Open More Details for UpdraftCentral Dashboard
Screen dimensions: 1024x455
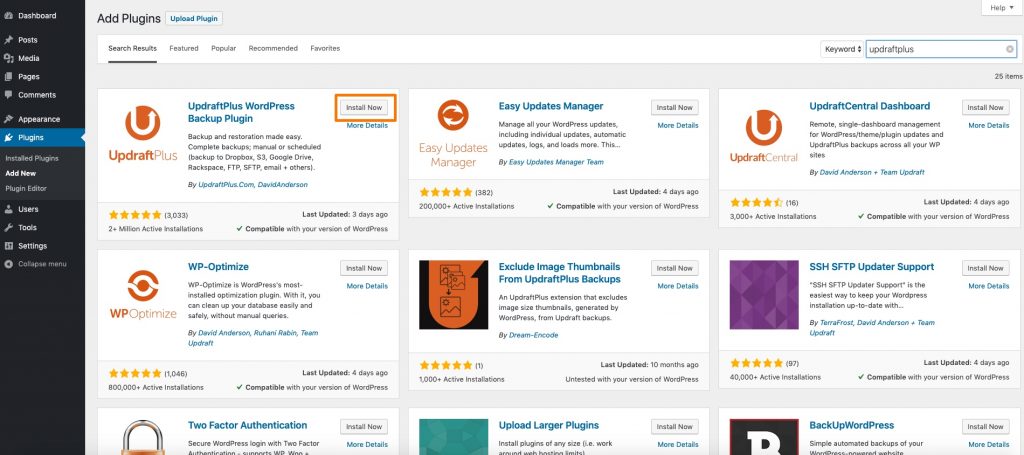(x=989, y=125)
